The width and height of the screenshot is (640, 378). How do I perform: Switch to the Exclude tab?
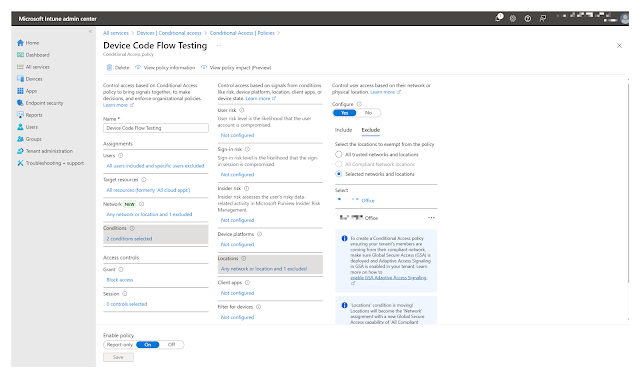point(371,130)
